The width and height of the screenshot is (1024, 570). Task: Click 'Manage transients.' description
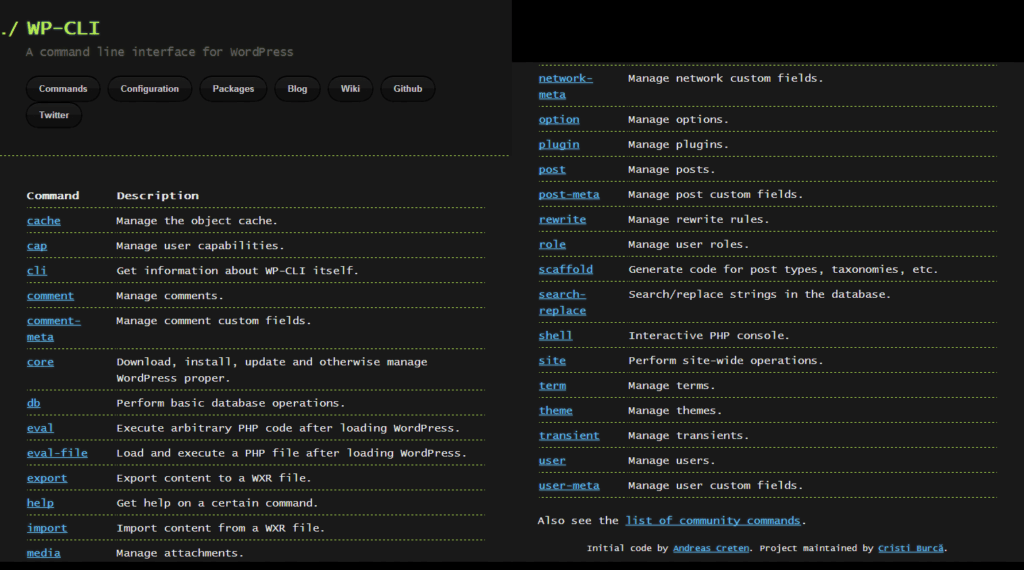point(688,435)
